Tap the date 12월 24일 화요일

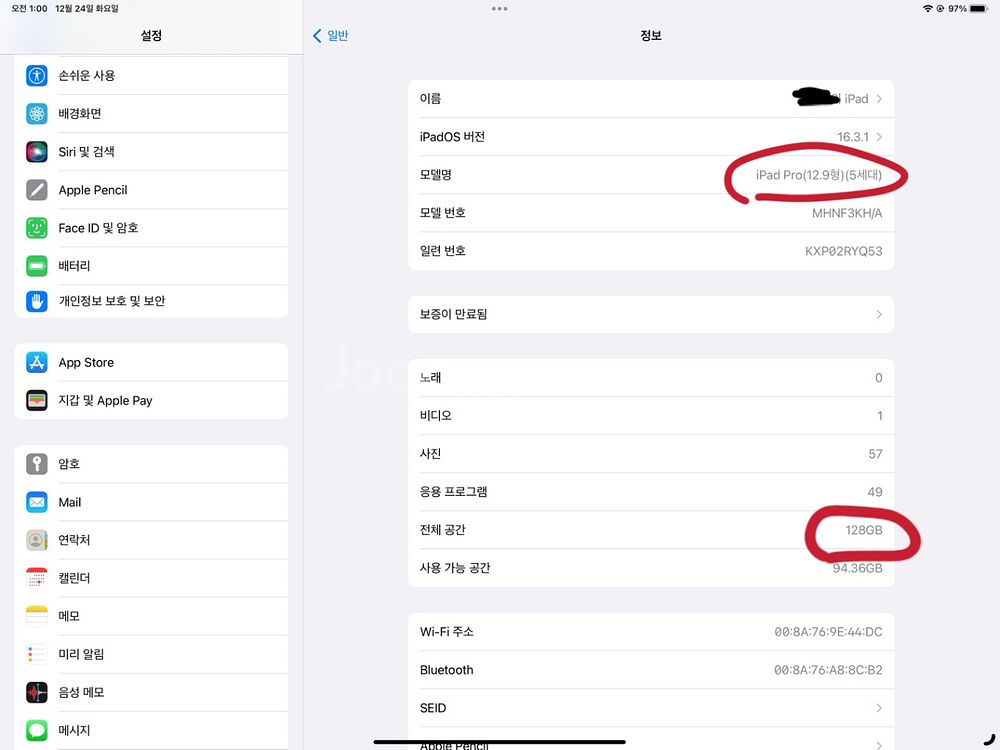(x=87, y=9)
